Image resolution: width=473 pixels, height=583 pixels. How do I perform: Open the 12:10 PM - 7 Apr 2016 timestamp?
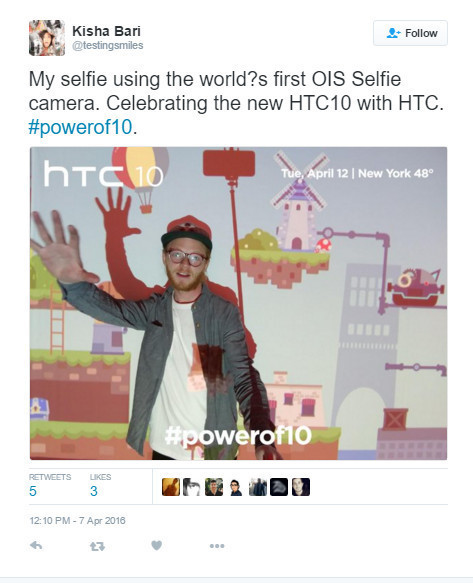pyautogui.click(x=77, y=521)
